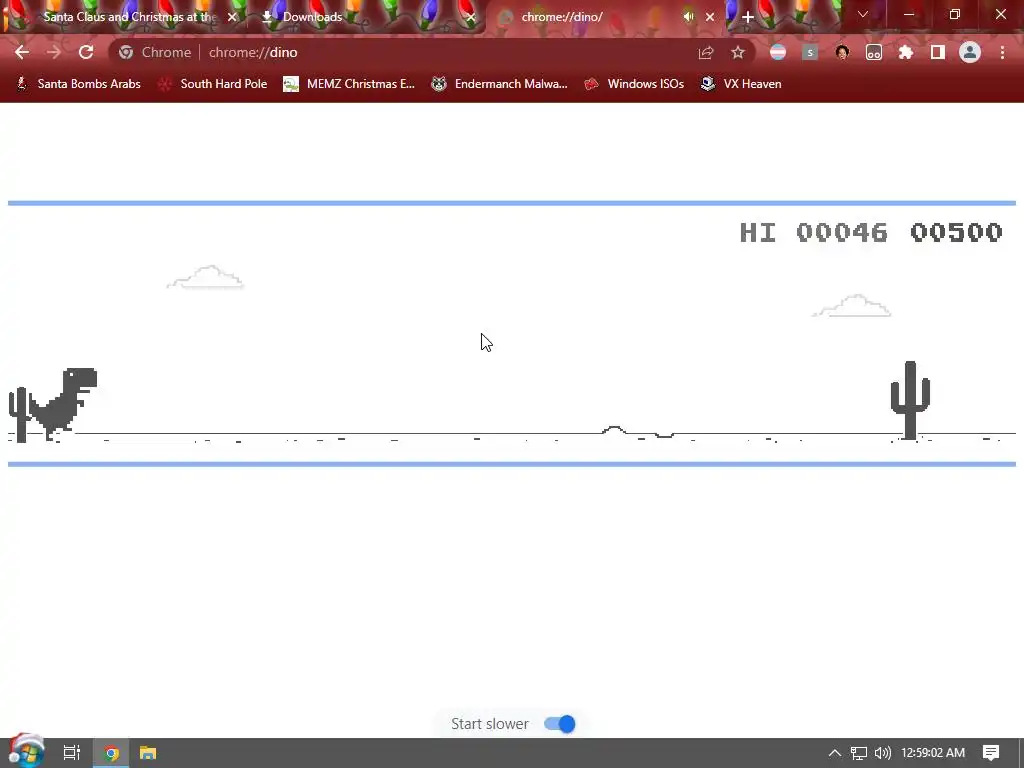Click the forward navigation arrow

pyautogui.click(x=54, y=52)
